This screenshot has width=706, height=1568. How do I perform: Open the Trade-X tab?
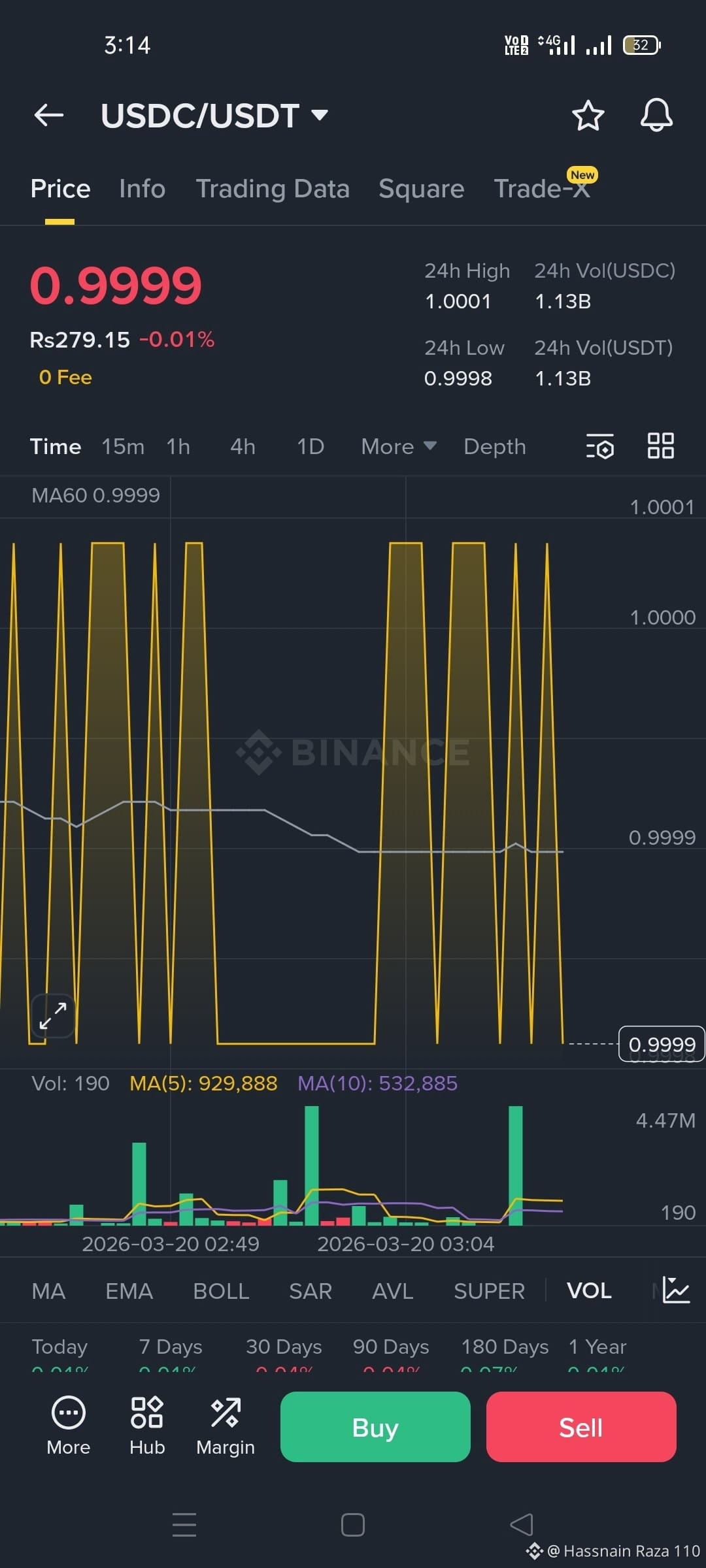click(x=543, y=189)
